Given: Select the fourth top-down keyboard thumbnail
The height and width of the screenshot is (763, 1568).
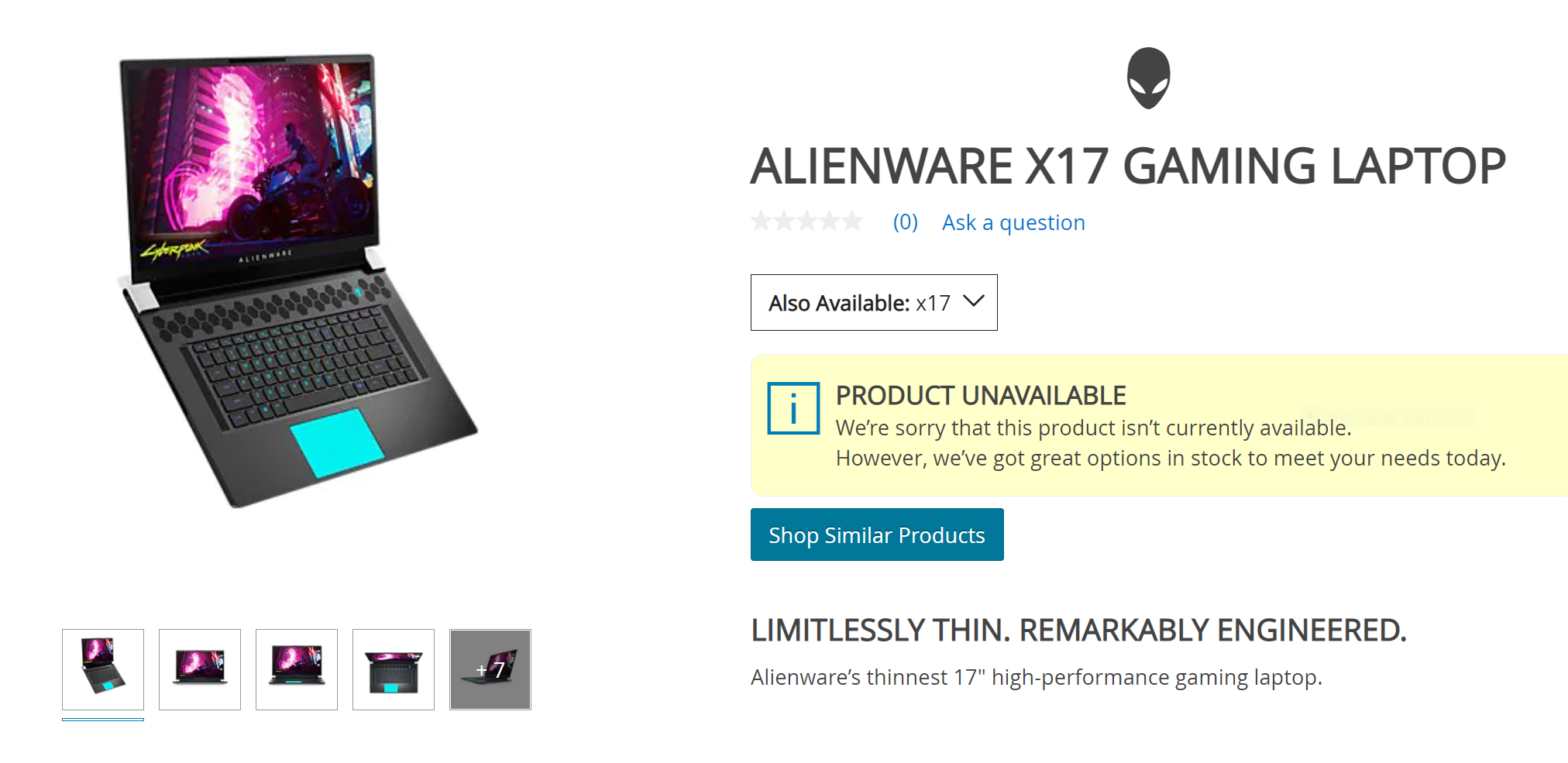Looking at the screenshot, I should pyautogui.click(x=394, y=669).
